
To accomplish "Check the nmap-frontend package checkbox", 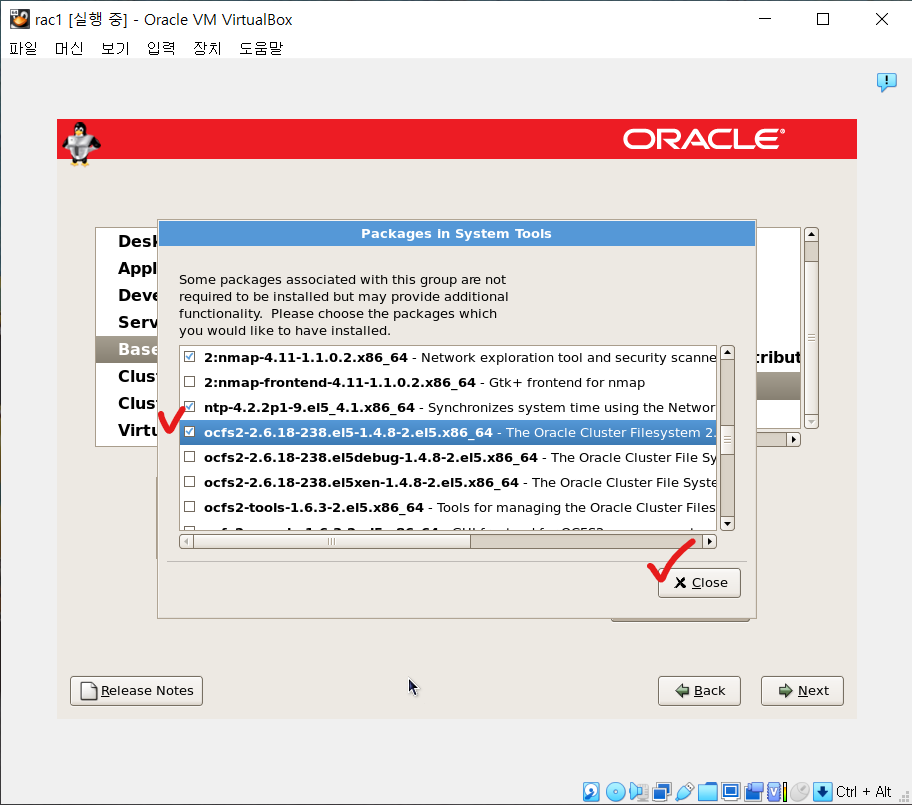I will 190,382.
